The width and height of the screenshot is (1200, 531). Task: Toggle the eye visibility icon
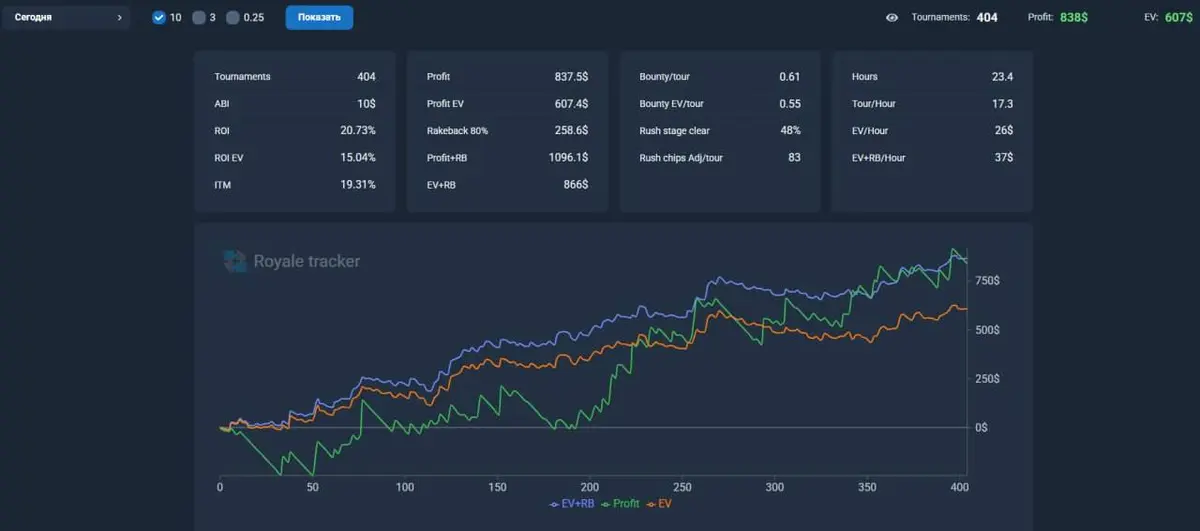click(892, 18)
